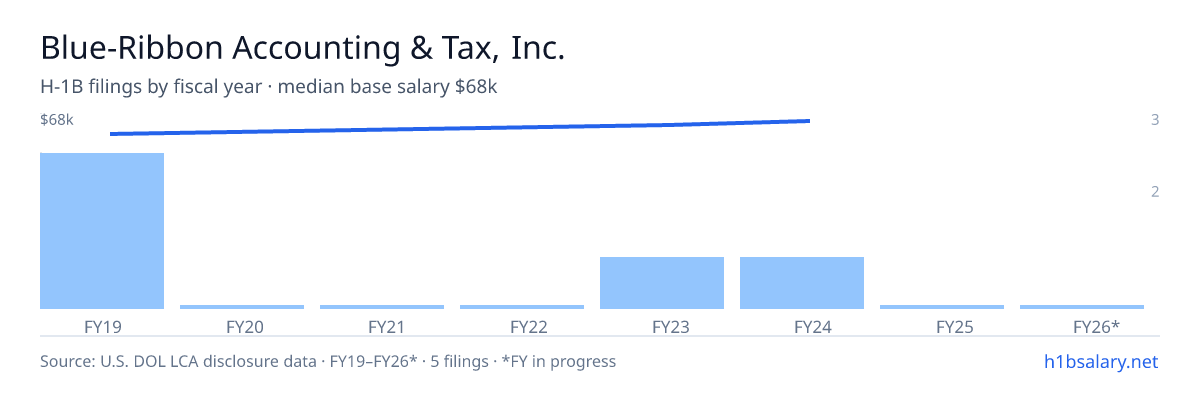Click the small FY22 filings bar
The height and width of the screenshot is (400, 1200).
tap(522, 307)
